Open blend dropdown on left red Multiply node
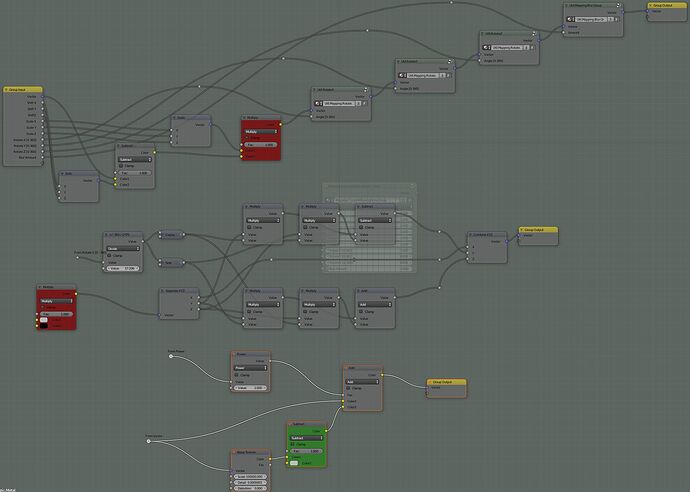Image resolution: width=690 pixels, height=492 pixels. pos(56,301)
